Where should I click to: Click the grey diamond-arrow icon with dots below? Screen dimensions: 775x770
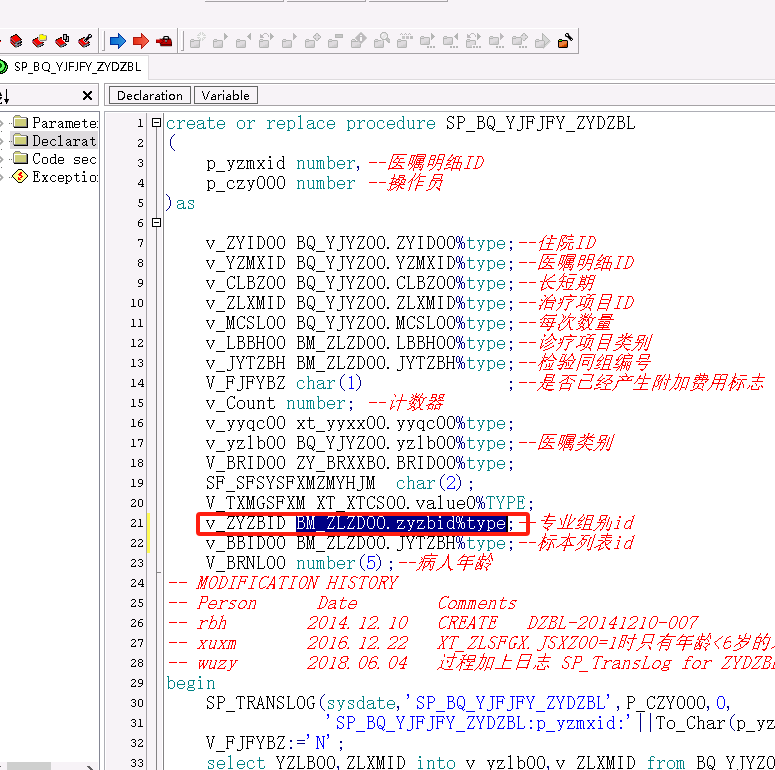tap(519, 41)
